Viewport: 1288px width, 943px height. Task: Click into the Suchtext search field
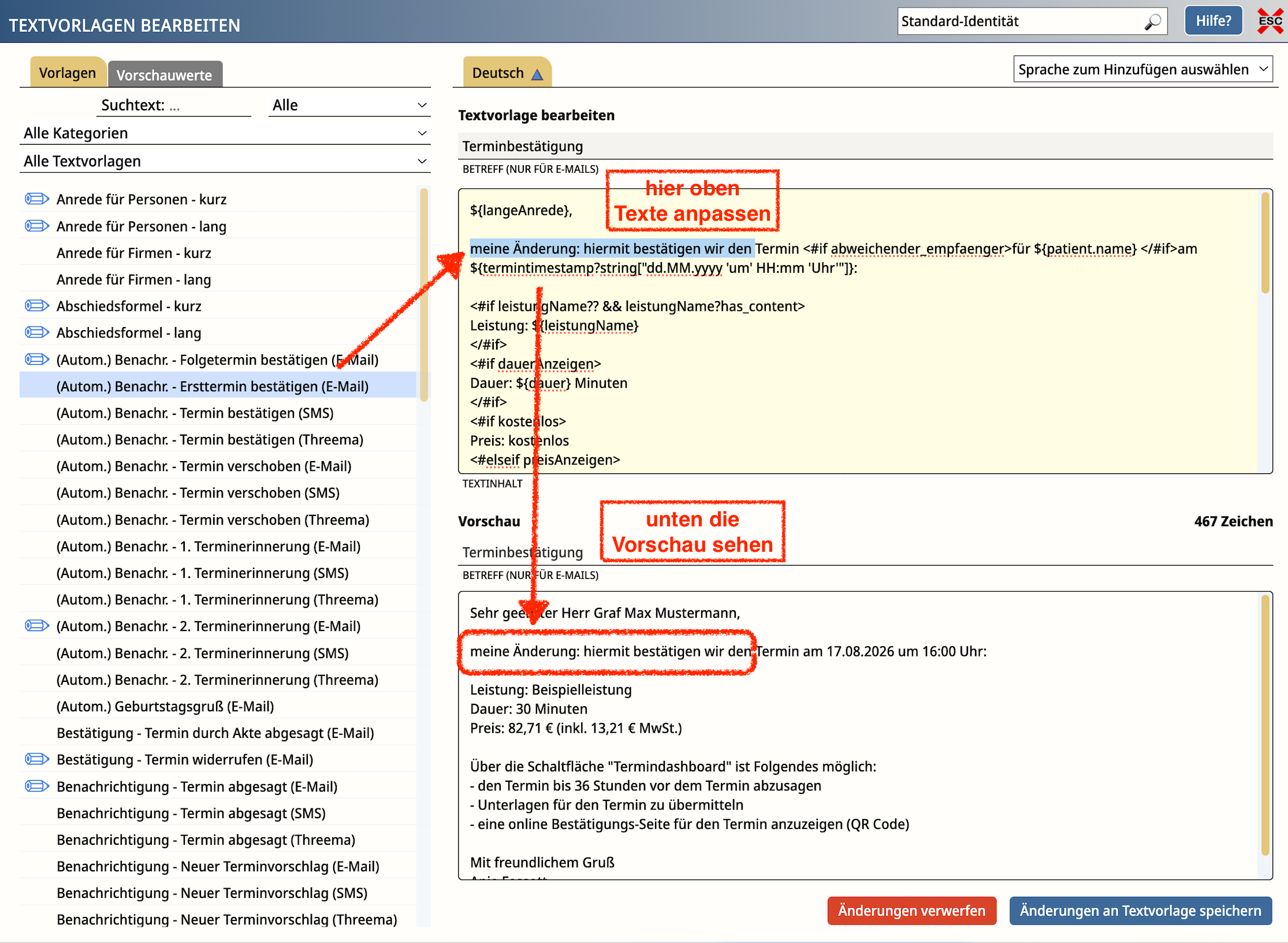[x=174, y=105]
